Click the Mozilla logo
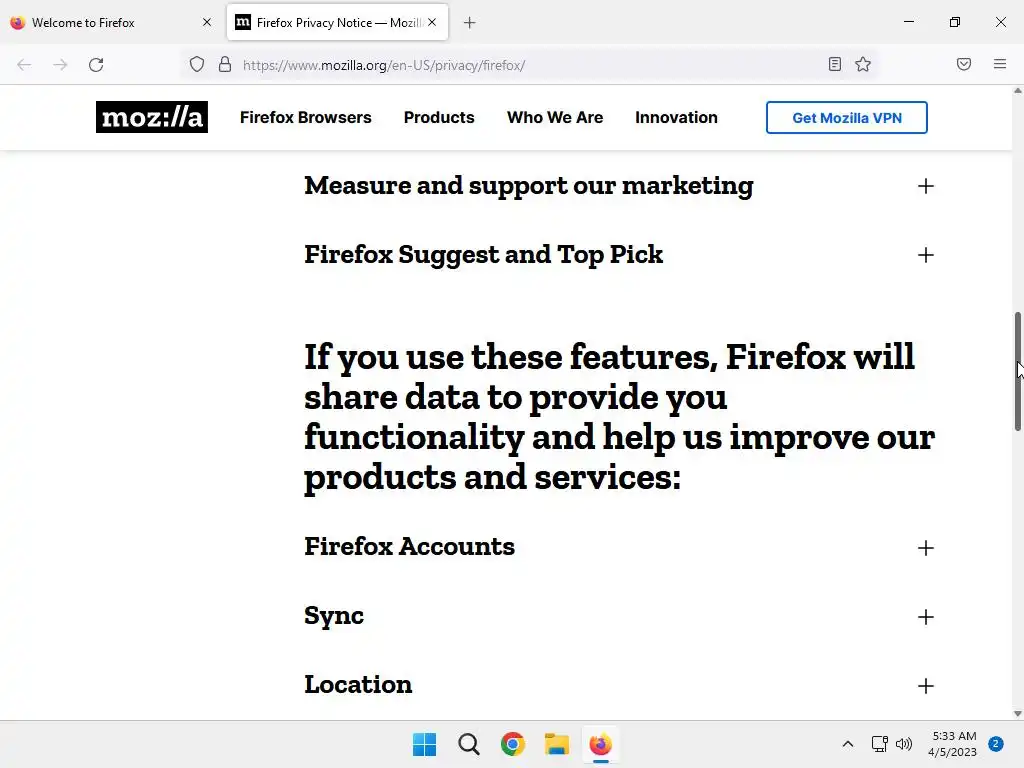1024x768 pixels. click(152, 117)
